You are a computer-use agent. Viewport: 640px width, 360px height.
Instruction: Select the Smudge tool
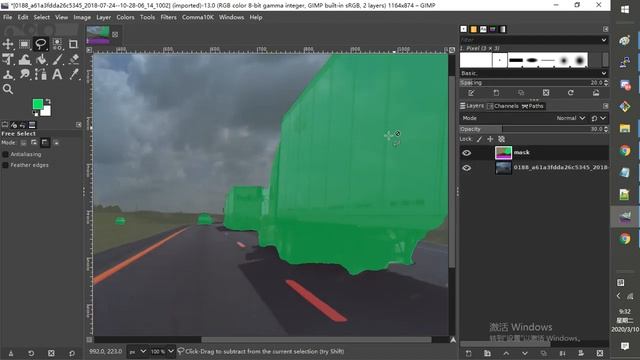tap(24, 74)
